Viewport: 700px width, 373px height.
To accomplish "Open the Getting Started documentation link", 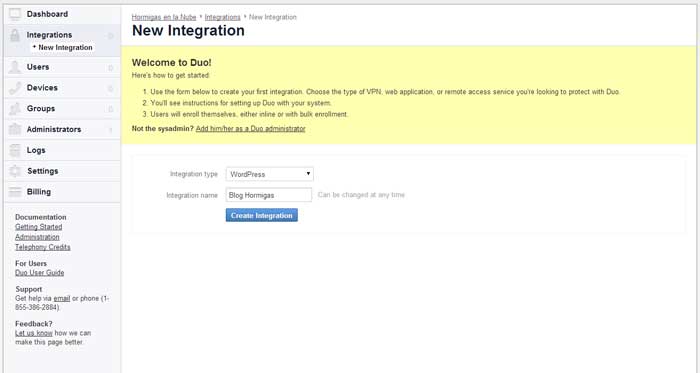I will pyautogui.click(x=38, y=227).
